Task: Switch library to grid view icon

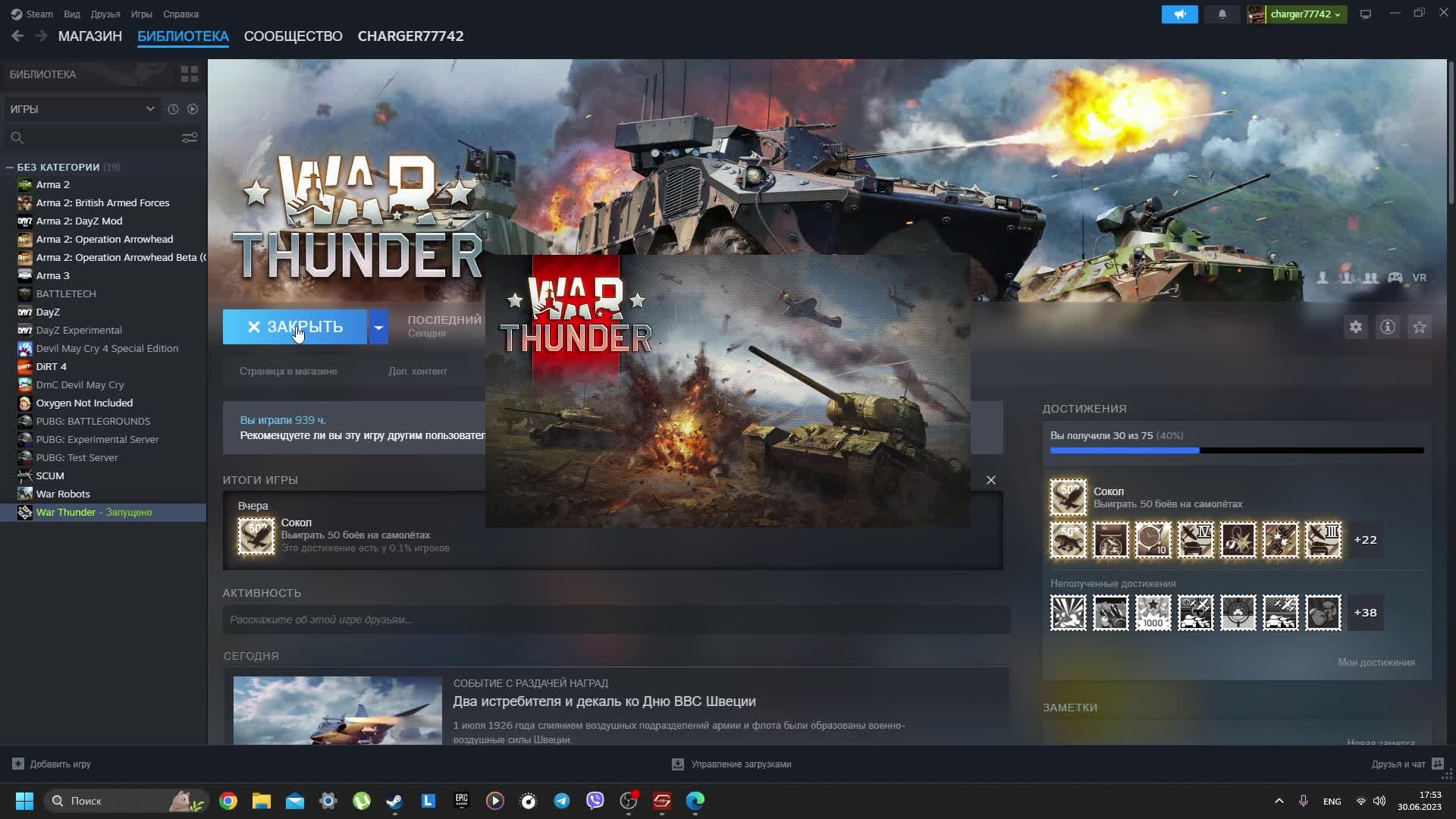Action: (x=189, y=74)
